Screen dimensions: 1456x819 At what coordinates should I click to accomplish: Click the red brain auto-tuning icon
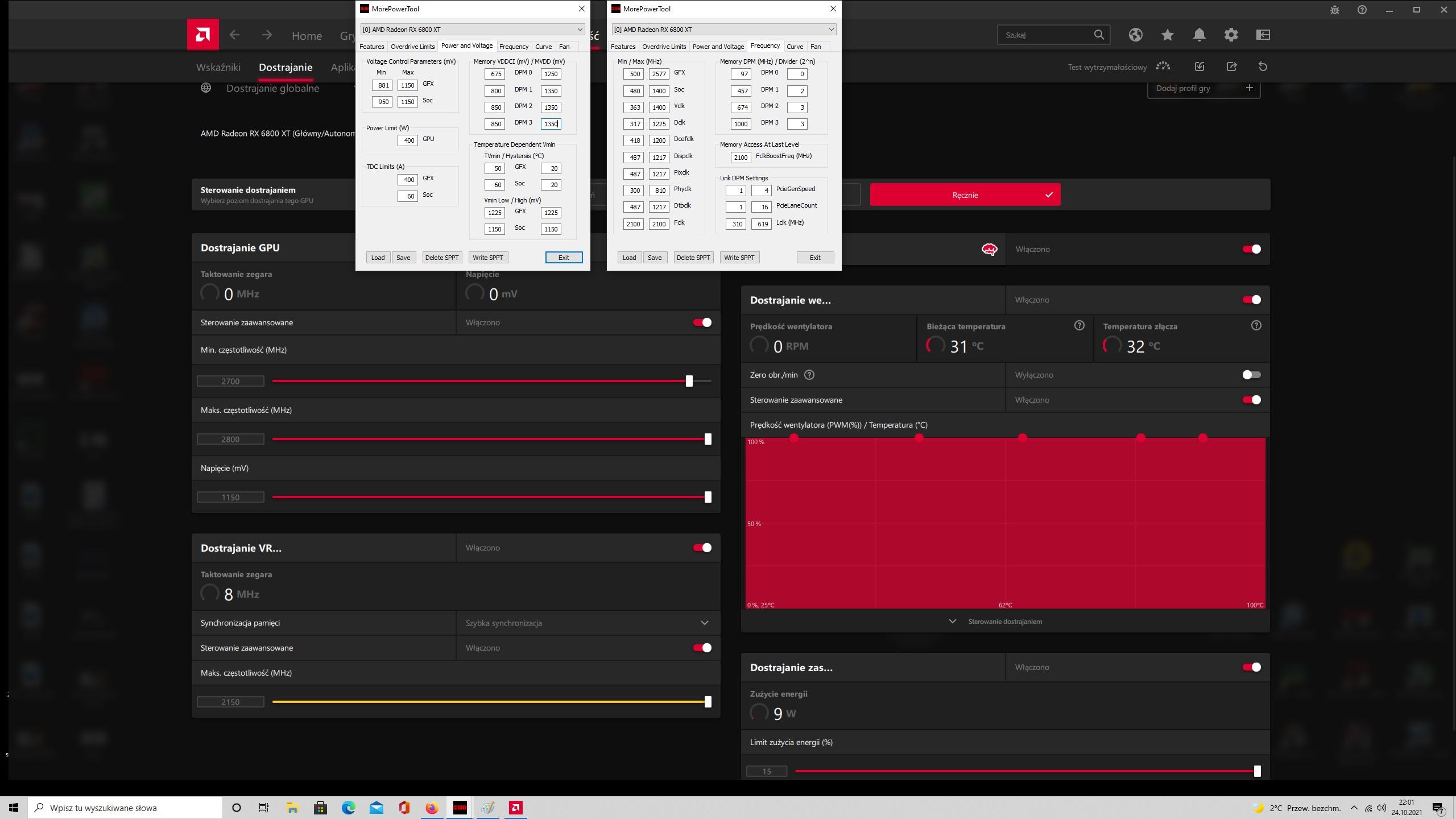tap(989, 249)
